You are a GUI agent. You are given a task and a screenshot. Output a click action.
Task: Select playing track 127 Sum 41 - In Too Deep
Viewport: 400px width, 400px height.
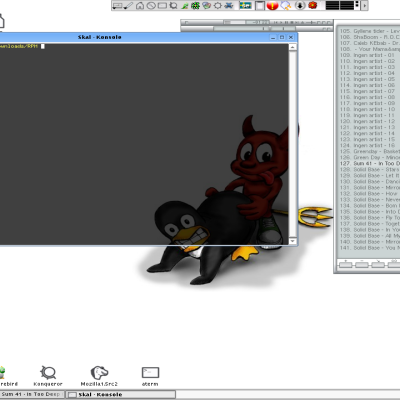[369, 163]
